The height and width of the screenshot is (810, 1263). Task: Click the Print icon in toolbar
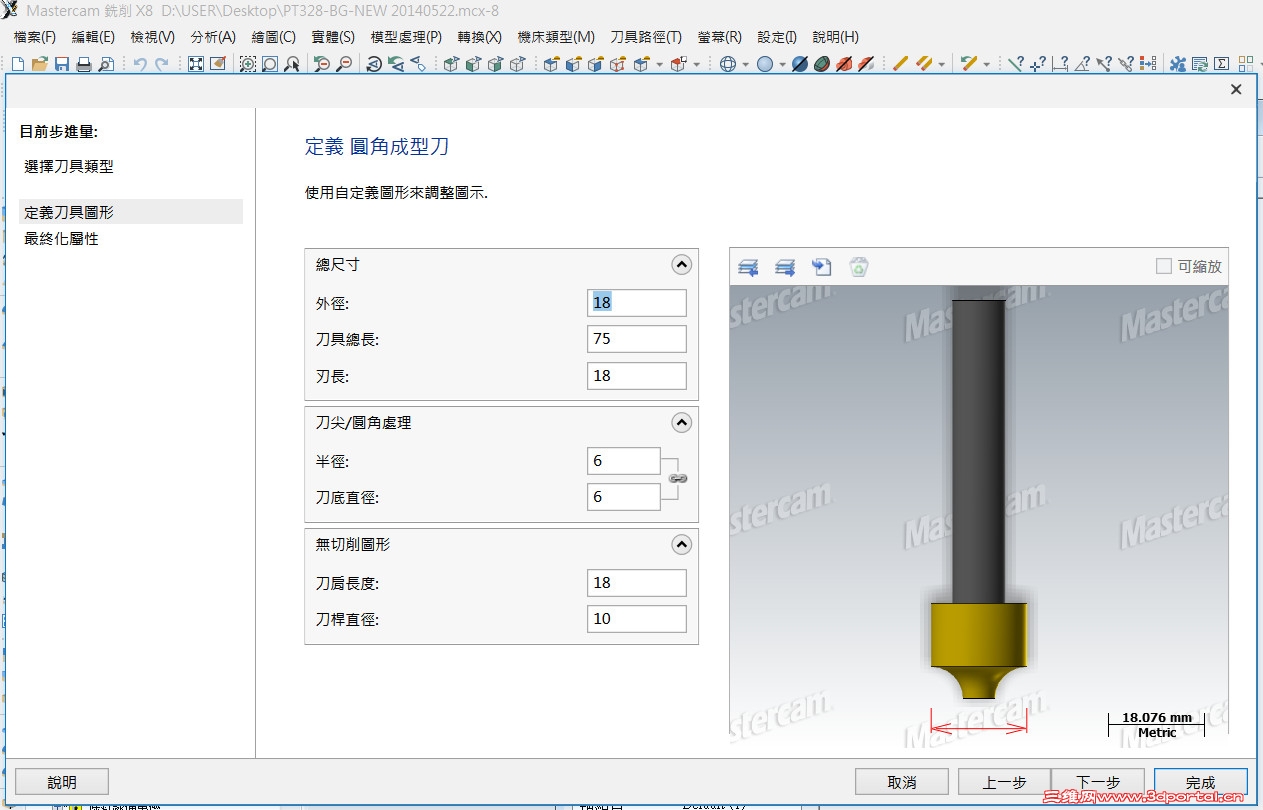click(84, 64)
